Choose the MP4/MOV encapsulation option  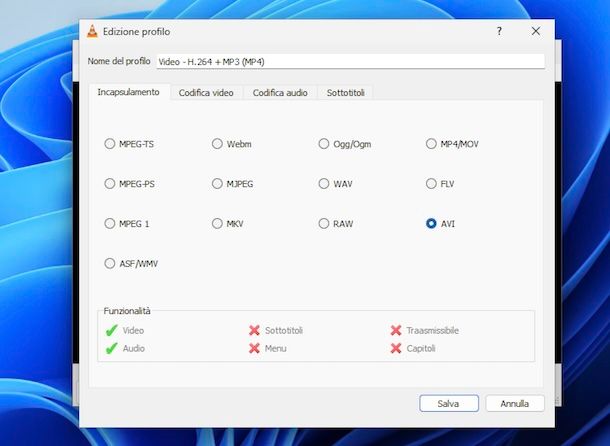pyautogui.click(x=432, y=144)
